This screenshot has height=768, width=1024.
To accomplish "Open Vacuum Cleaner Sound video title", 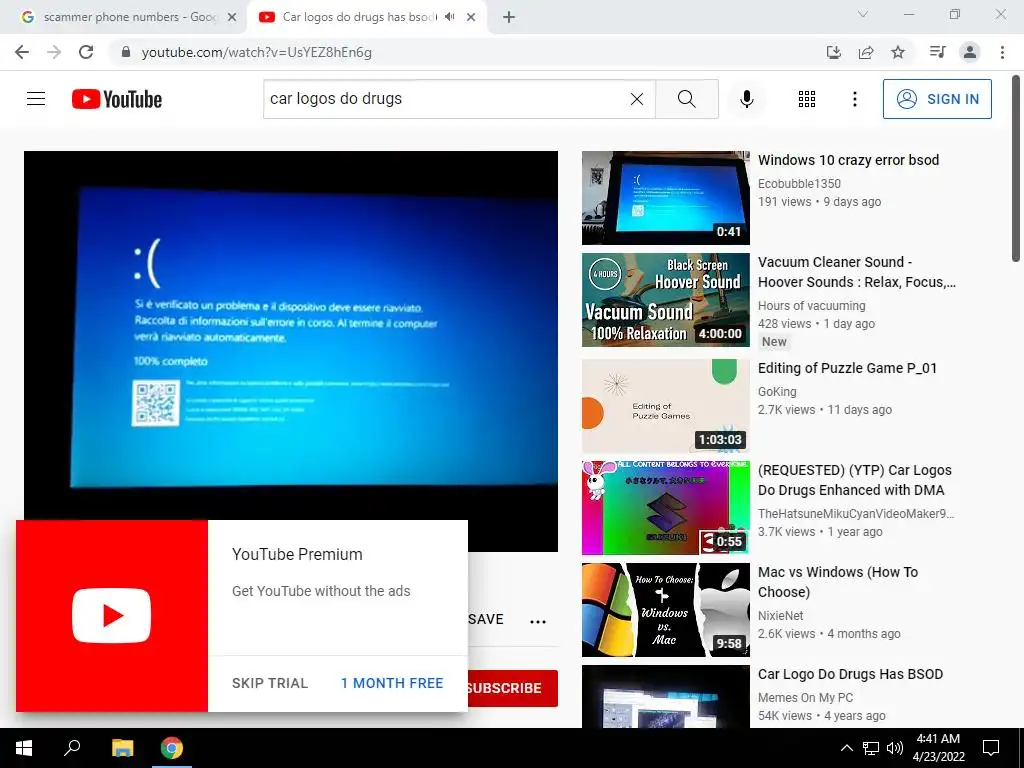I will 857,272.
